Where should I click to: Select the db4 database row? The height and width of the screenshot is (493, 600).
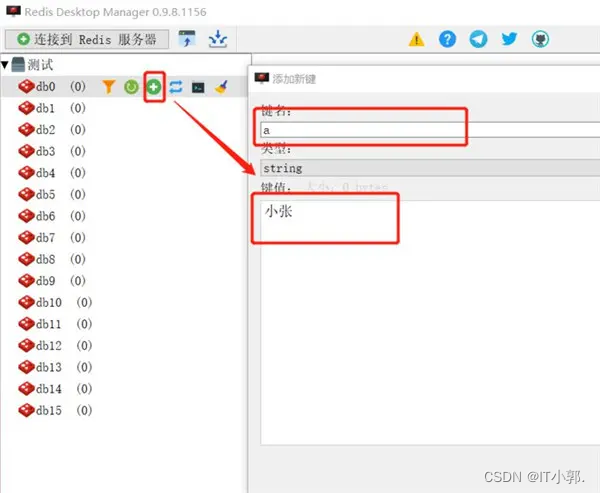point(124,173)
